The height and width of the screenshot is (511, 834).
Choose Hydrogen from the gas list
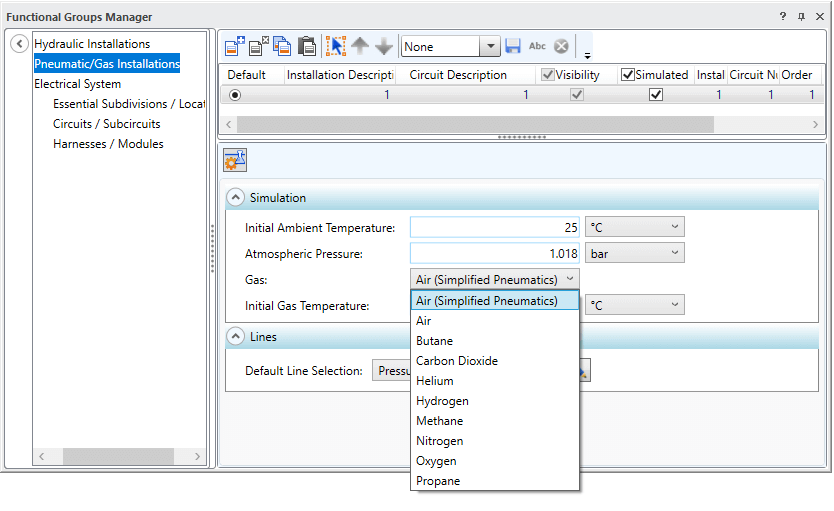pyautogui.click(x=495, y=401)
